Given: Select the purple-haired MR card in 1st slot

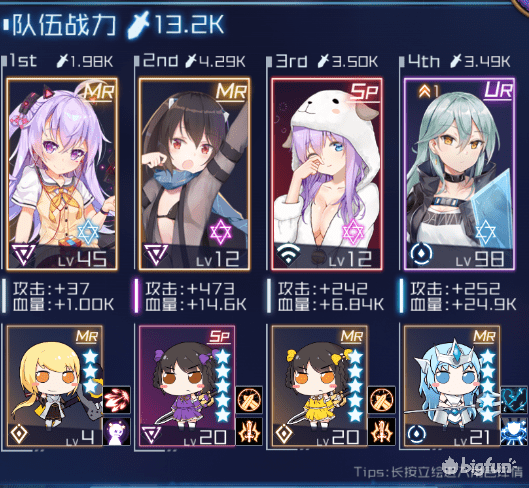Looking at the screenshot, I should point(62,174).
